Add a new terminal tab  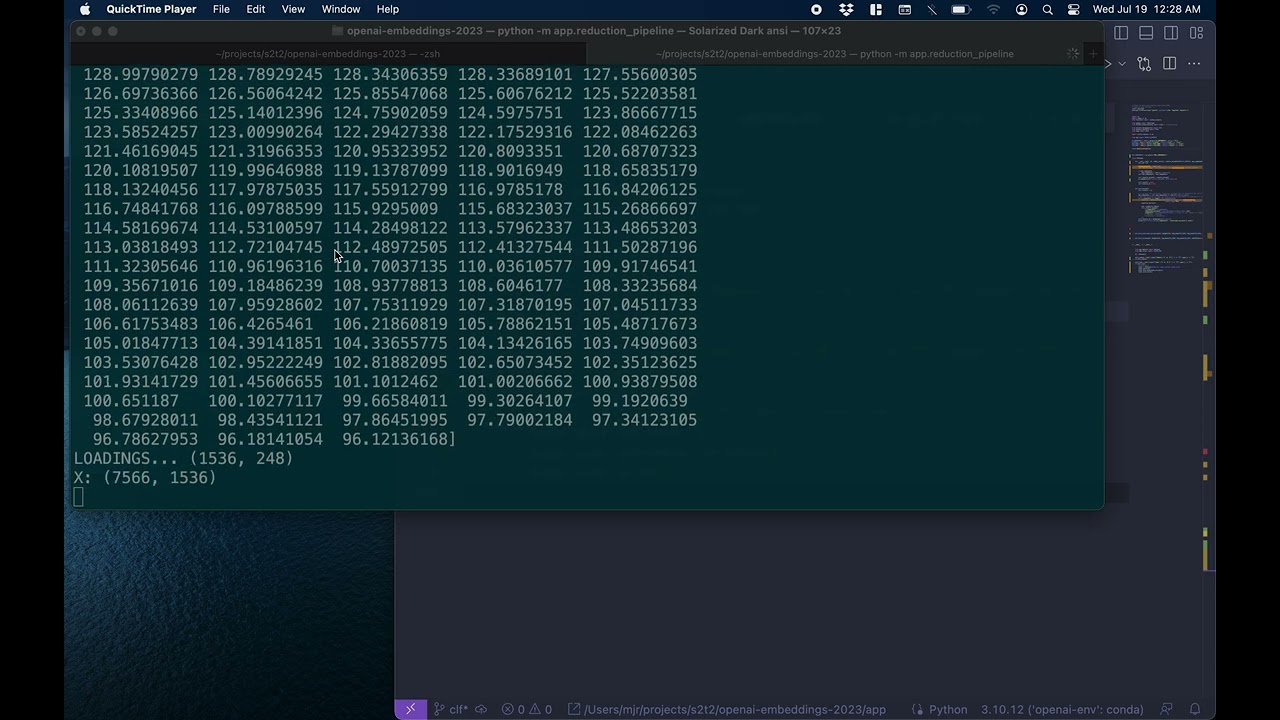(1093, 54)
